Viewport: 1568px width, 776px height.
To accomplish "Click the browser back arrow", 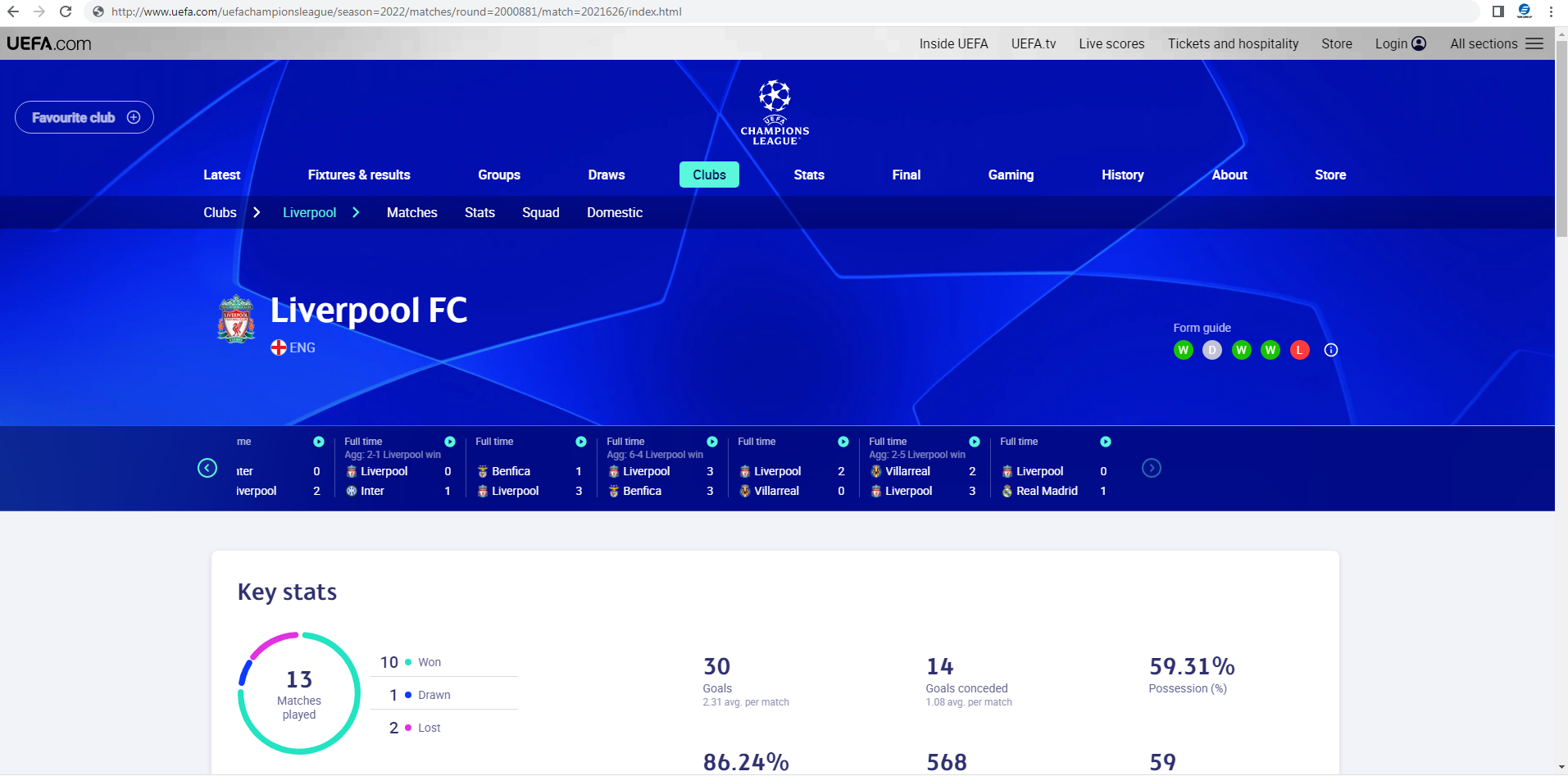I will click(x=13, y=11).
